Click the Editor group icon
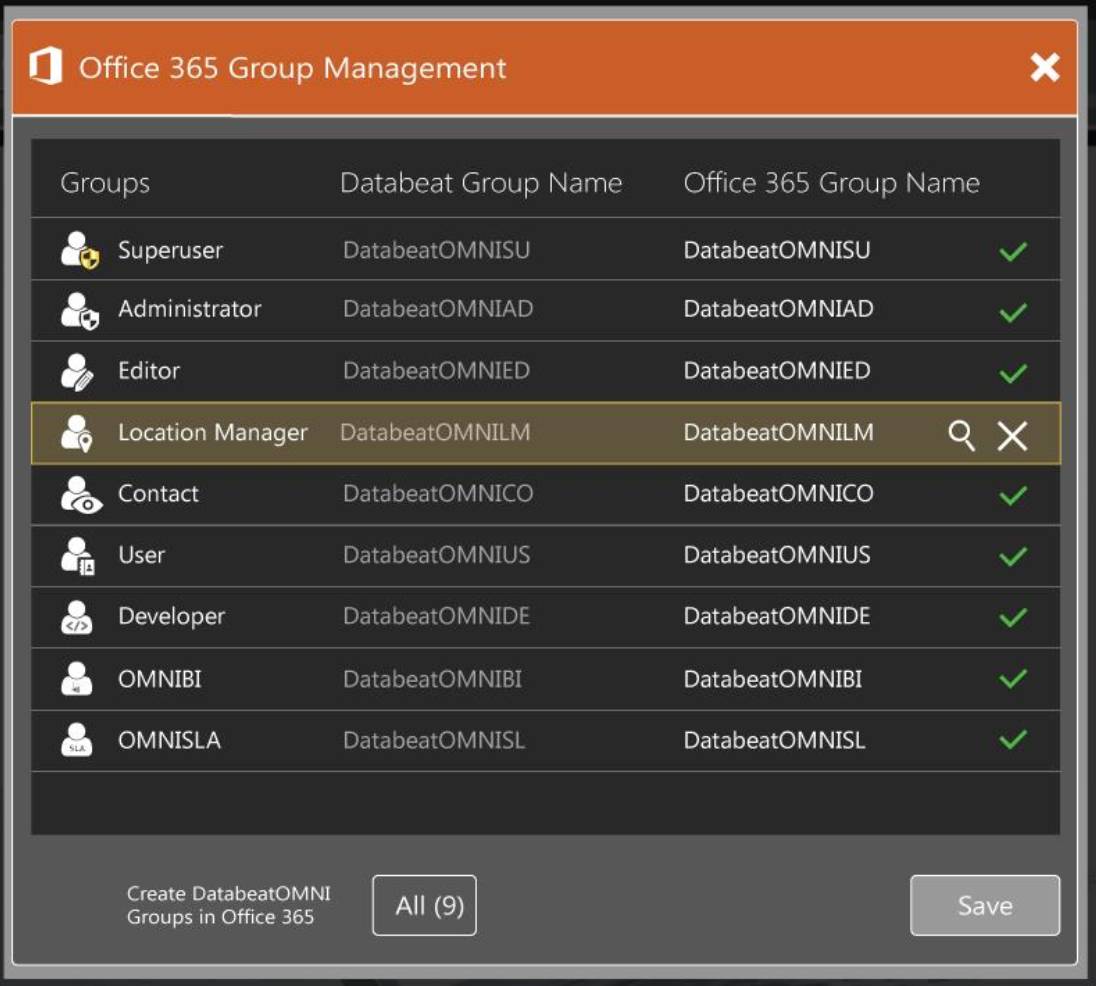 [77, 372]
